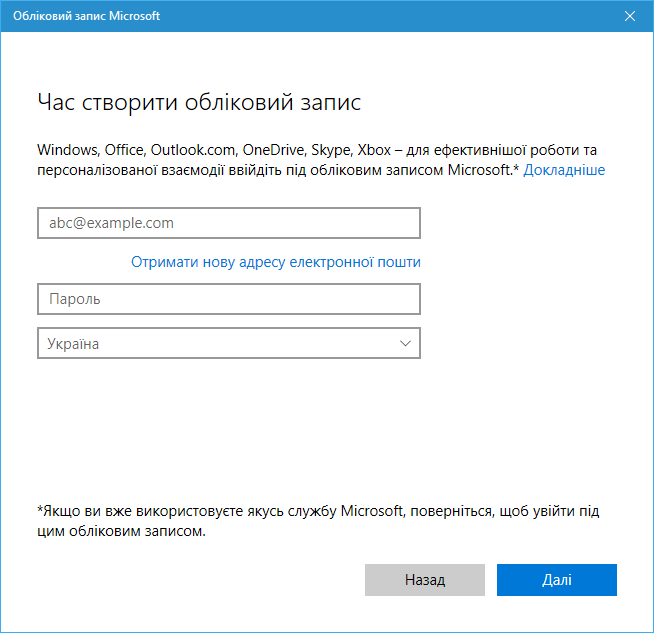Click heading Час створити обліковий запис

click(x=199, y=102)
